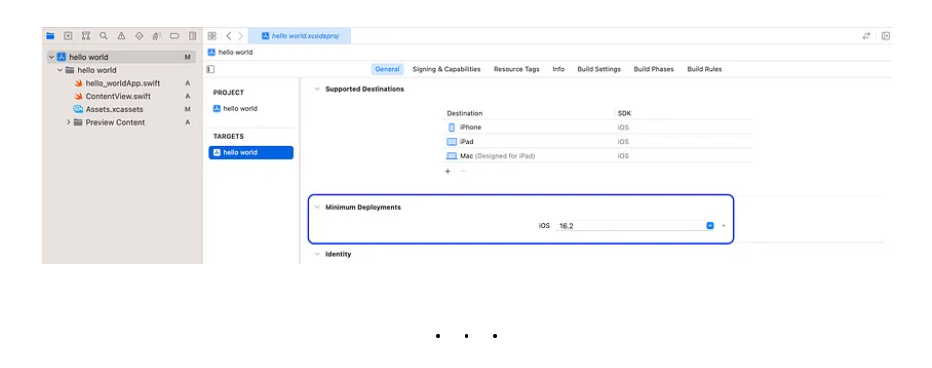Switch to the General tab
Image resolution: width=932 pixels, height=368 pixels.
(x=388, y=69)
